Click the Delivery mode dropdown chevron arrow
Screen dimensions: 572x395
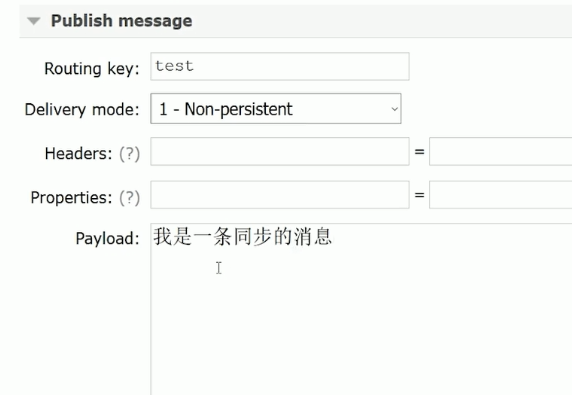click(x=394, y=109)
